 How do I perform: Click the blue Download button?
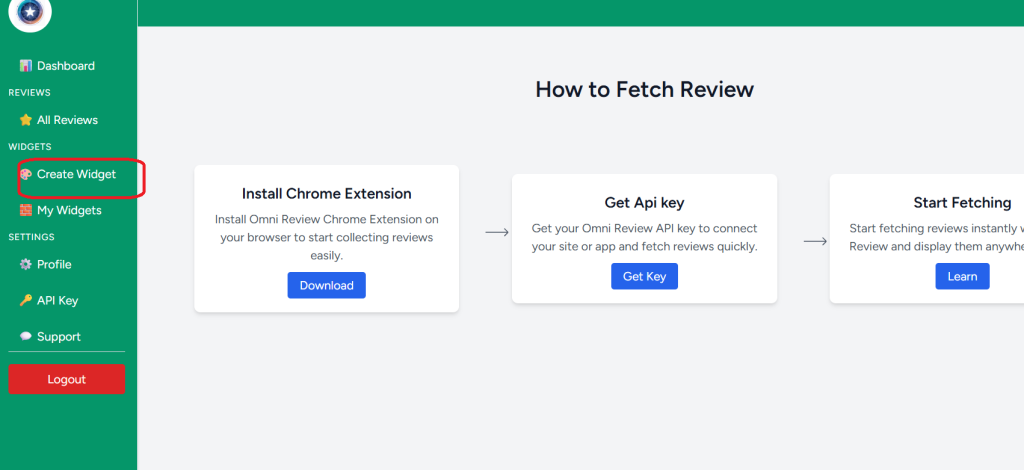[327, 285]
